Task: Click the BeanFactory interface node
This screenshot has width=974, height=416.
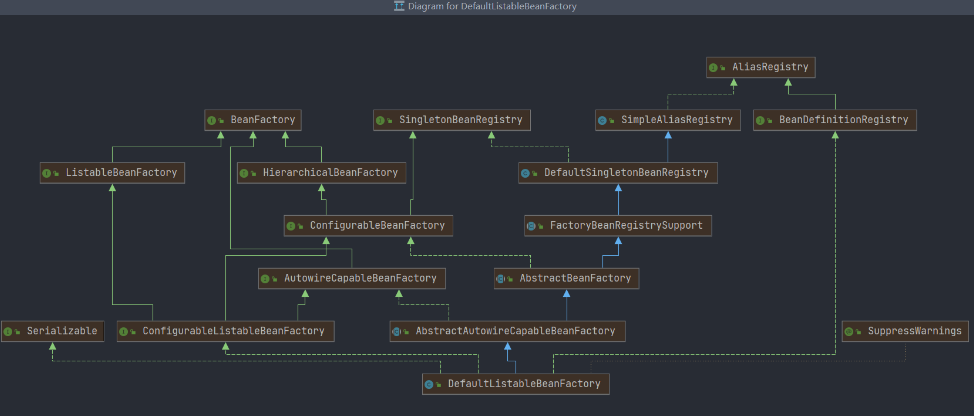Action: (x=253, y=120)
